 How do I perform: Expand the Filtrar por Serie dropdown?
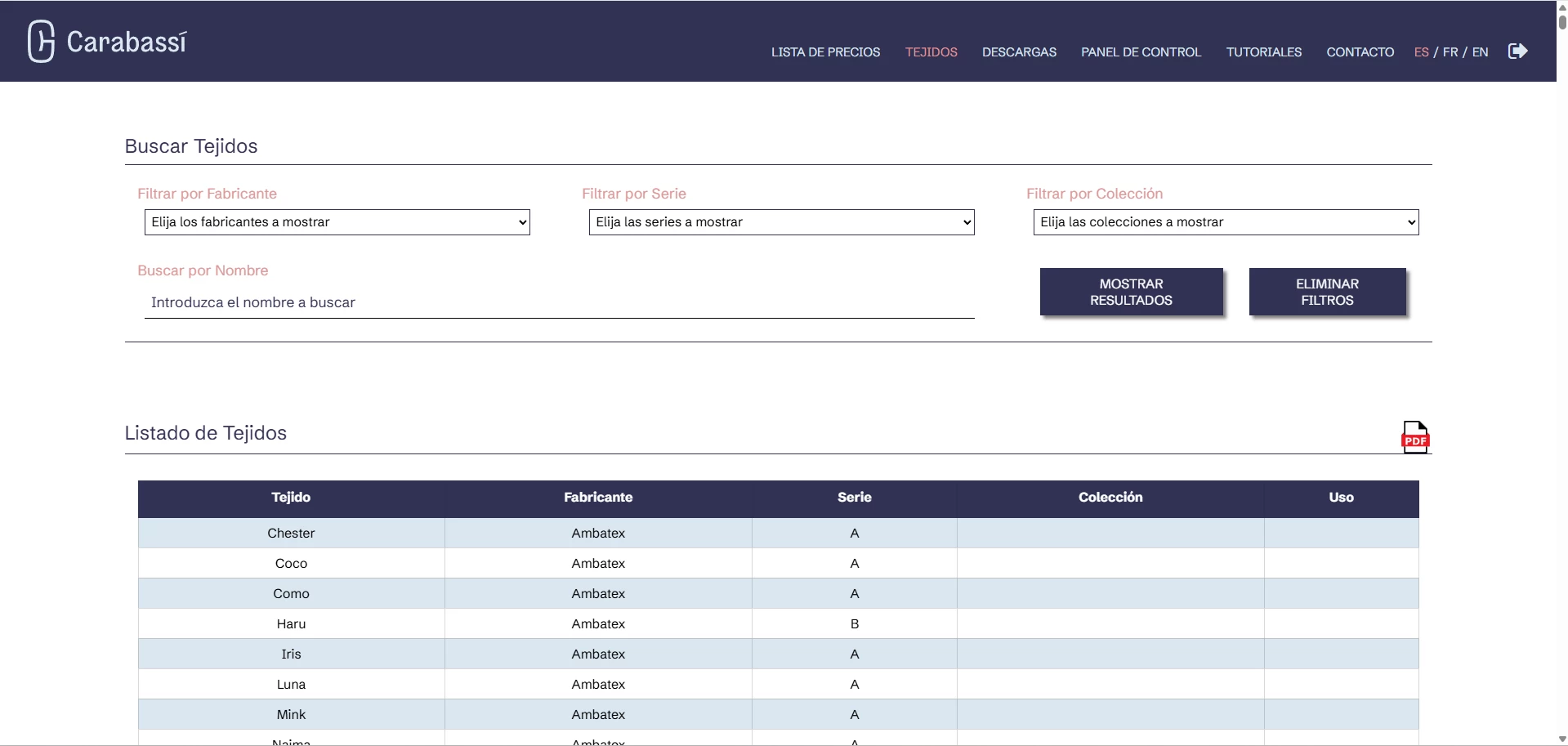(781, 222)
